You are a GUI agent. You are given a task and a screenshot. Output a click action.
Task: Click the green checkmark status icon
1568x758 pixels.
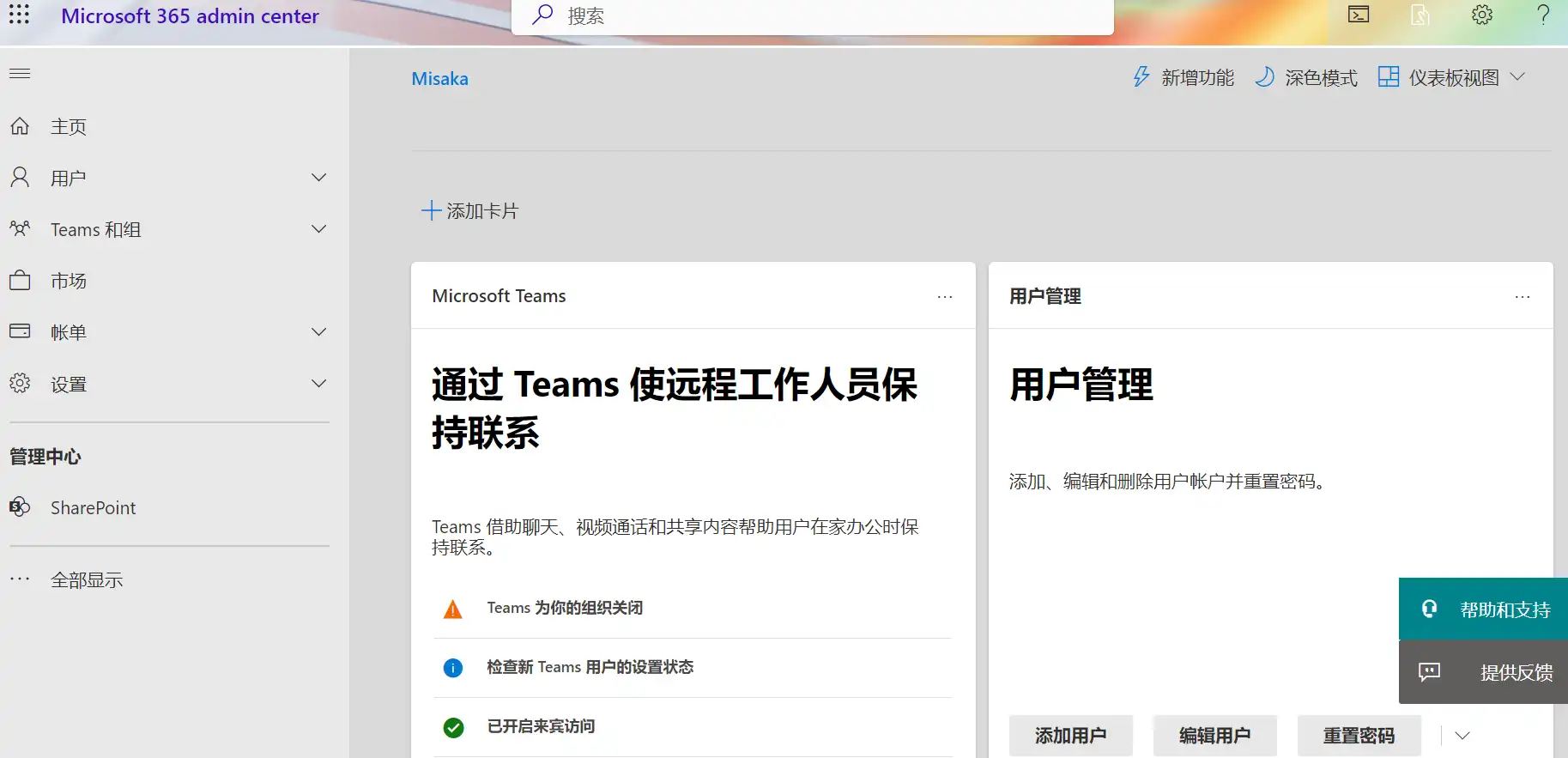[x=453, y=728]
